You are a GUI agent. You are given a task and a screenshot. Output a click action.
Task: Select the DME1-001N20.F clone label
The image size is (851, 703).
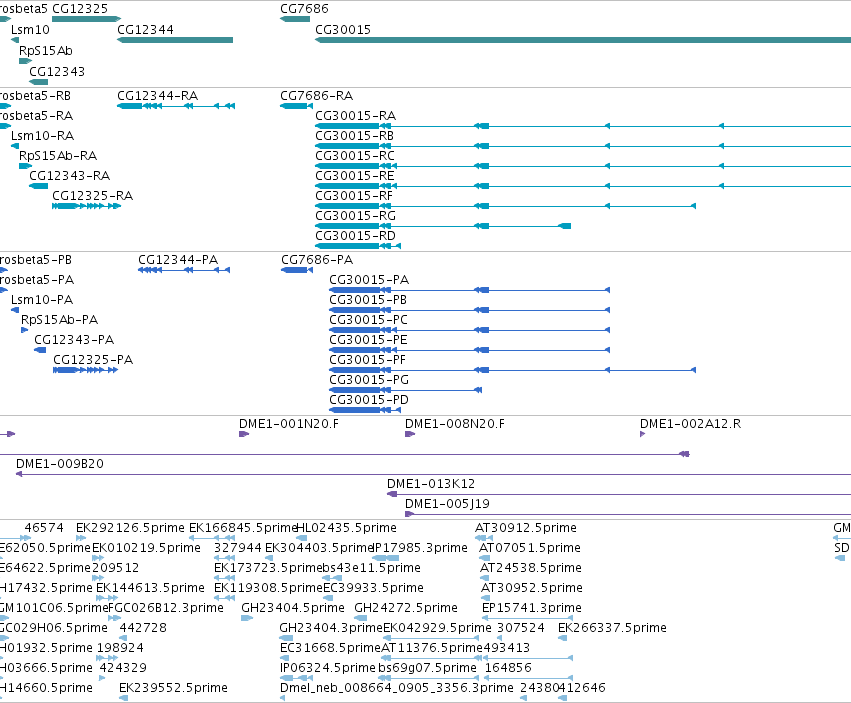(289, 423)
